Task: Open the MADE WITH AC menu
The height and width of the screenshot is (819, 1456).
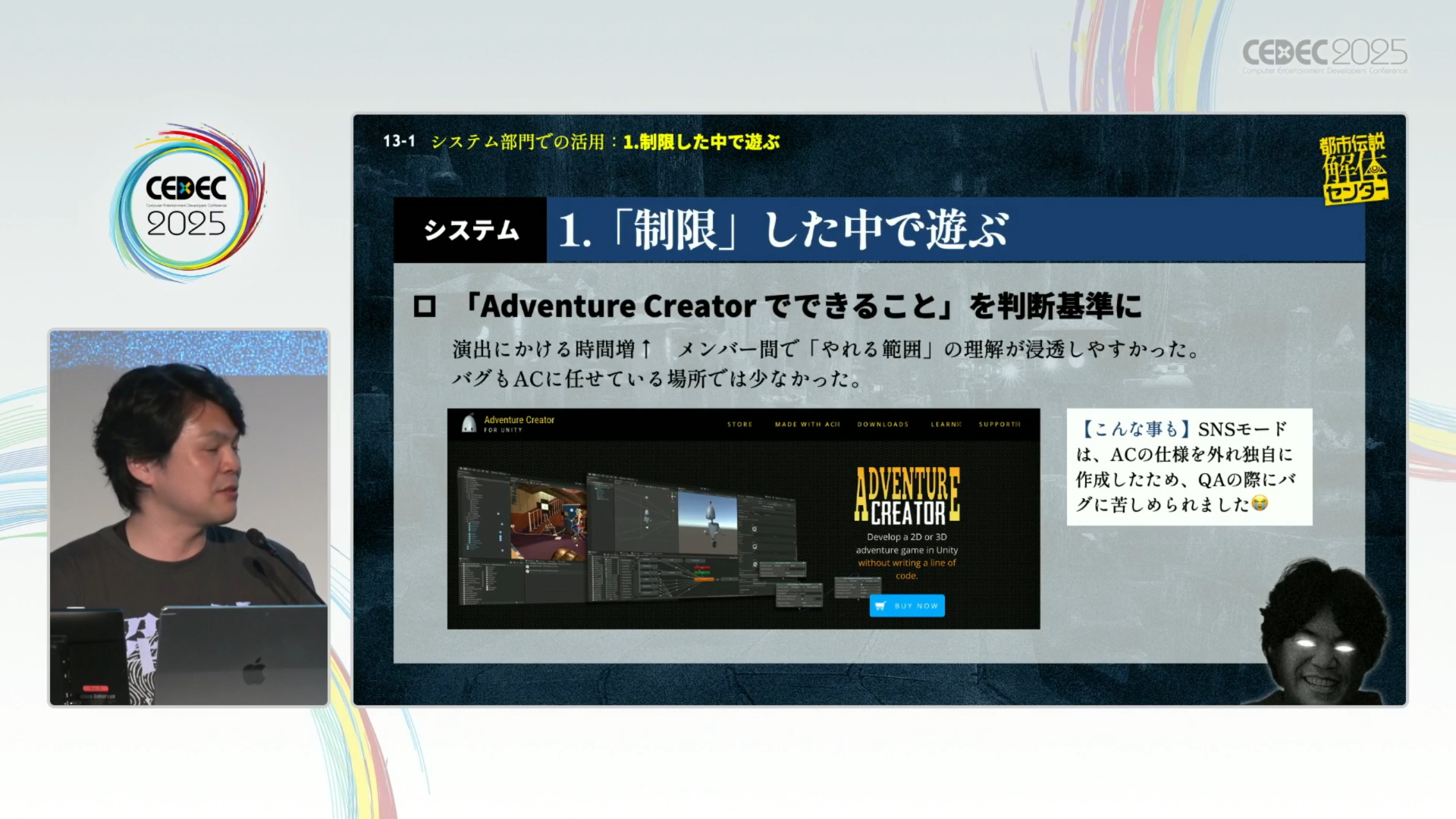Action: tap(807, 425)
